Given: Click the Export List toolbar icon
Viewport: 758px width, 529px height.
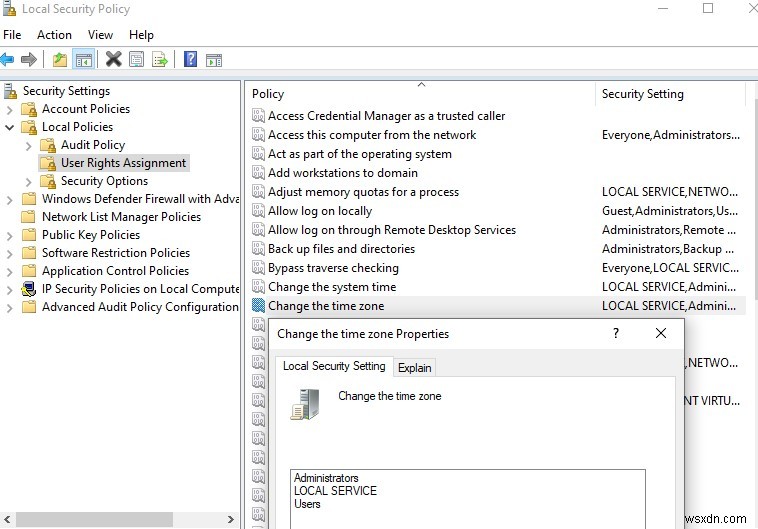Looking at the screenshot, I should tap(160, 60).
